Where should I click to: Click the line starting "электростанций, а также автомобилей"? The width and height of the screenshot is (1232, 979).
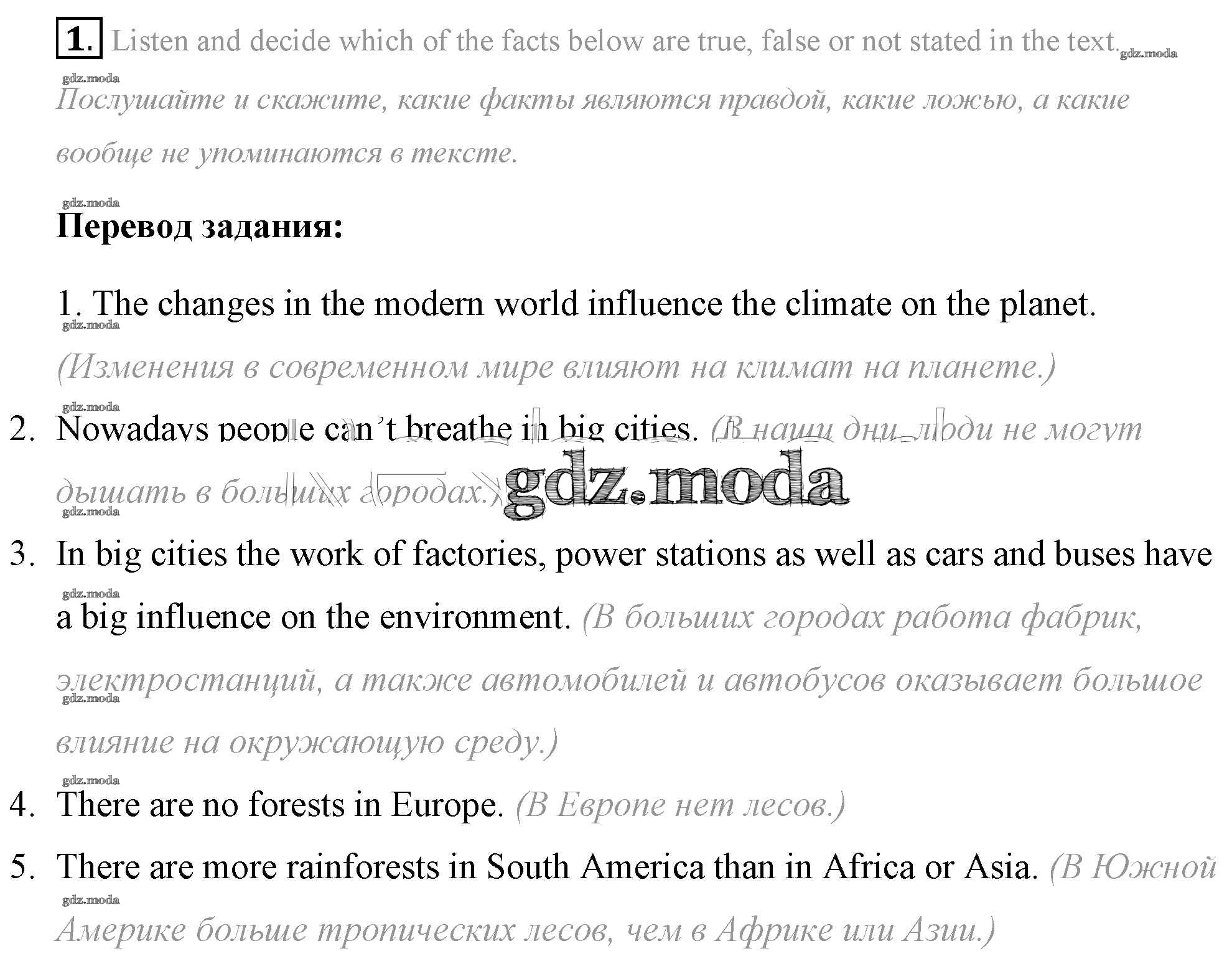(x=629, y=680)
